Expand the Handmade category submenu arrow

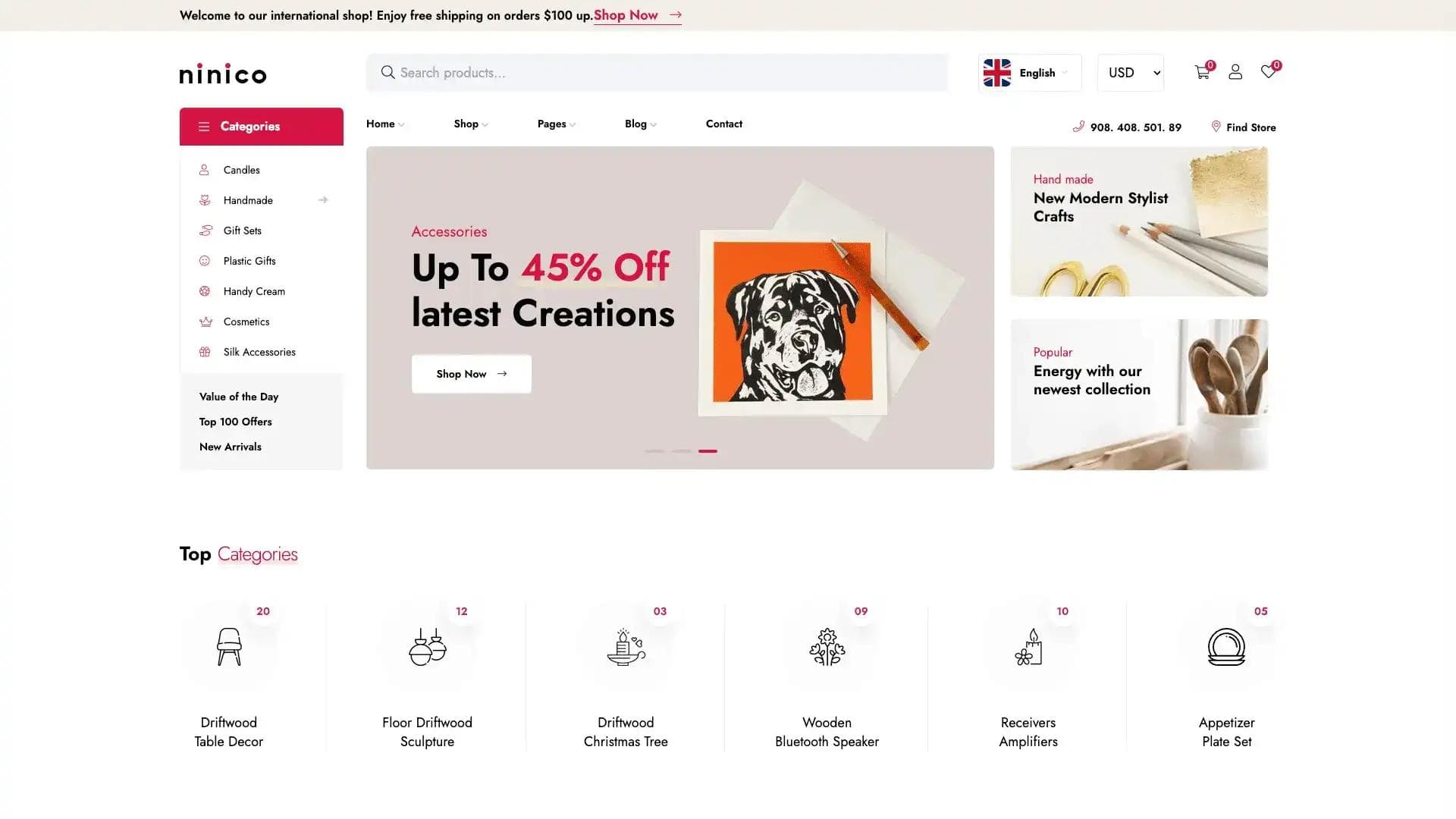click(323, 200)
